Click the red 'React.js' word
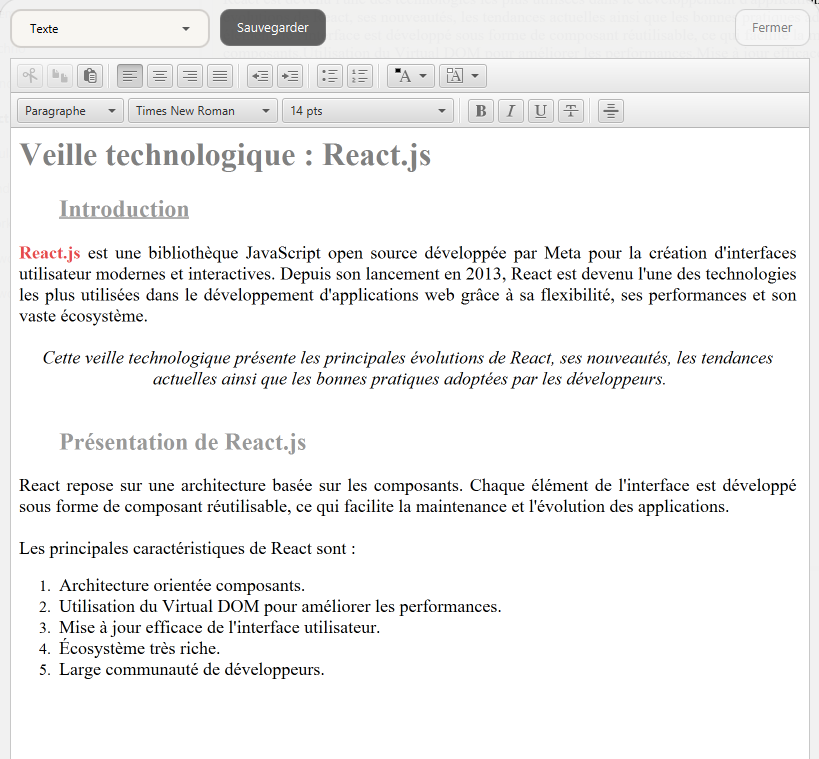The height and width of the screenshot is (759, 819). (x=50, y=253)
